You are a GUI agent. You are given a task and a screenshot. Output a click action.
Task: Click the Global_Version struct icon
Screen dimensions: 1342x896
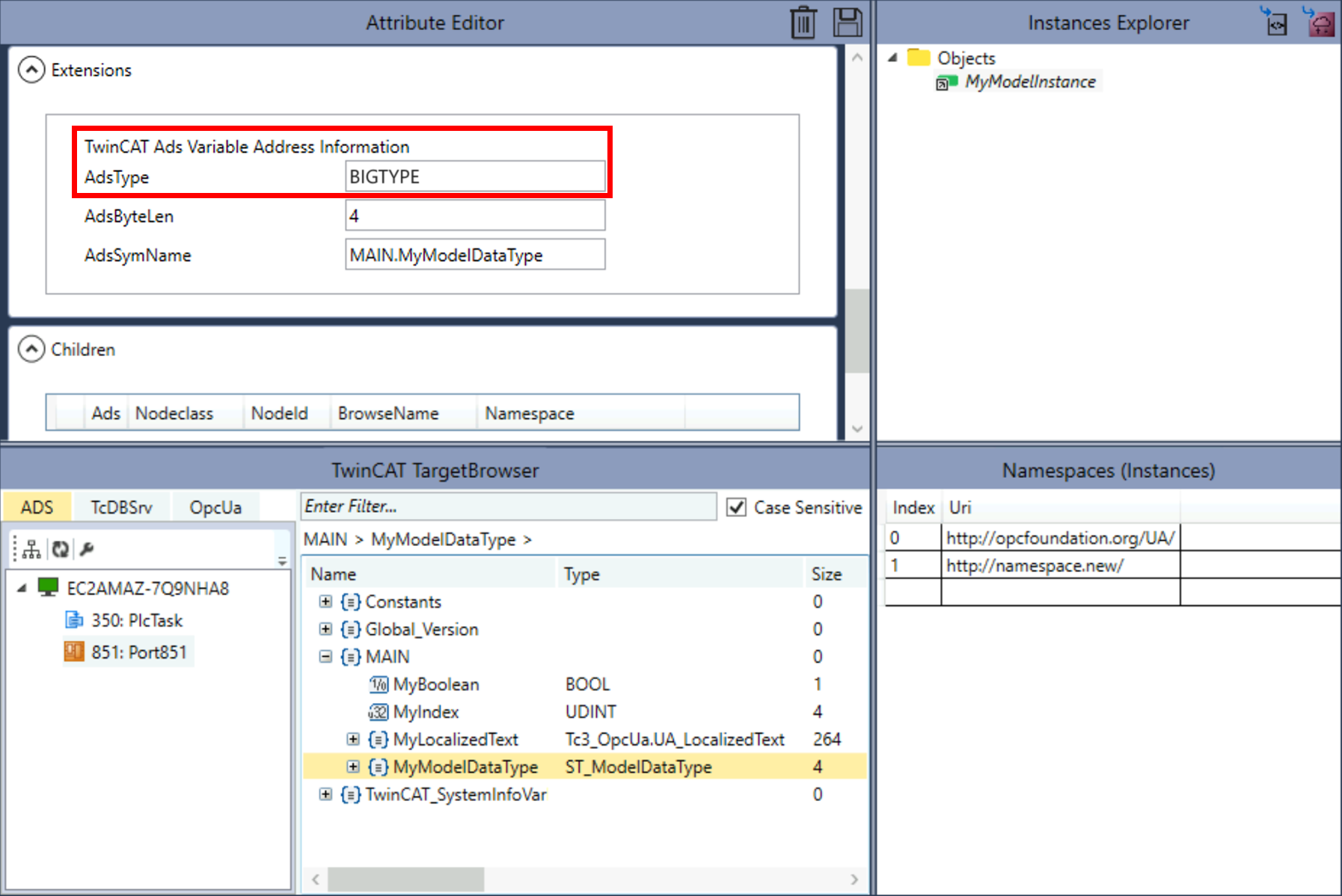pos(350,629)
